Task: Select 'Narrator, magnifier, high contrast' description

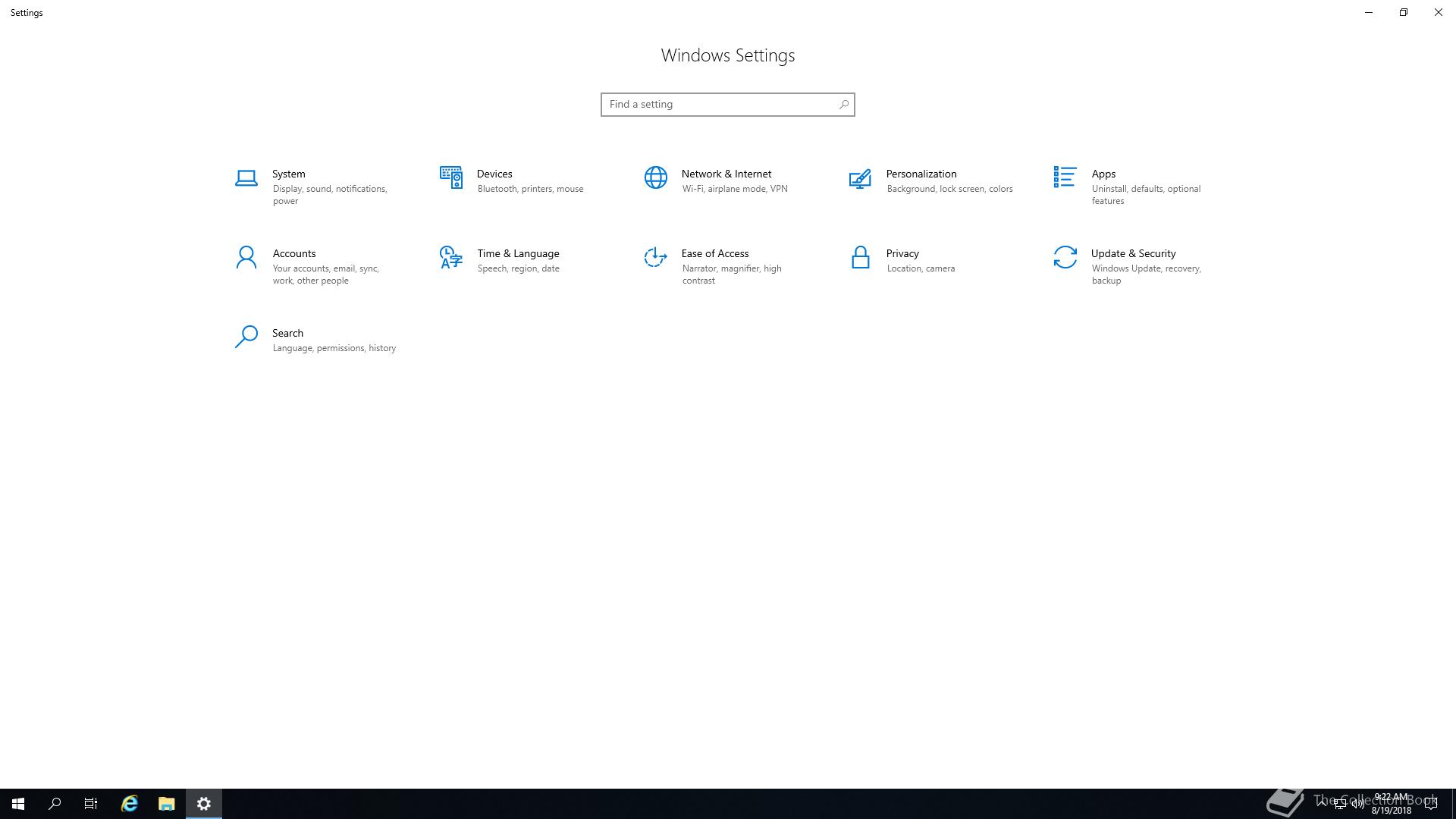Action: tap(732, 275)
